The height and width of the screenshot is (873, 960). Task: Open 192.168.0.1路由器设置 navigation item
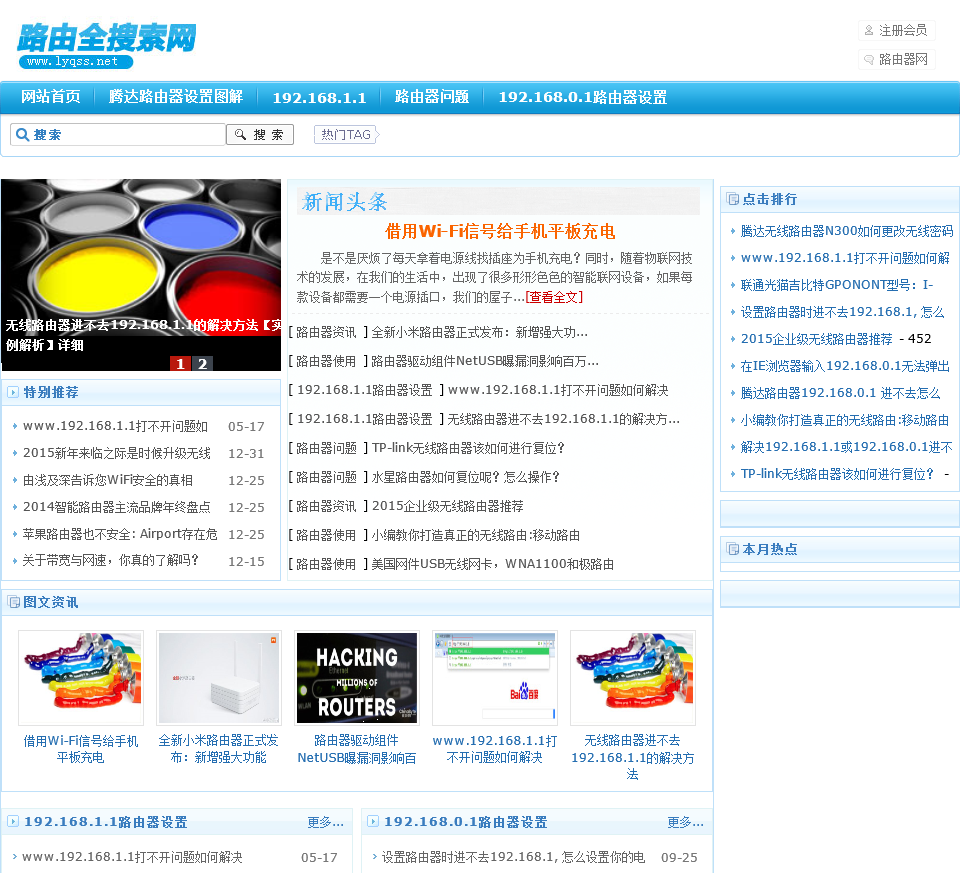tap(582, 97)
